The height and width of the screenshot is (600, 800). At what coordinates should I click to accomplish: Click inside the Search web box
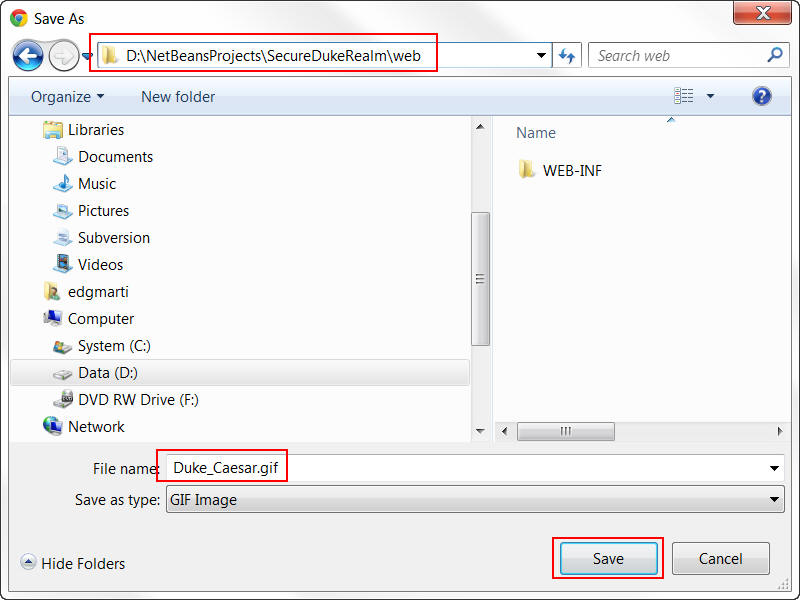point(670,55)
